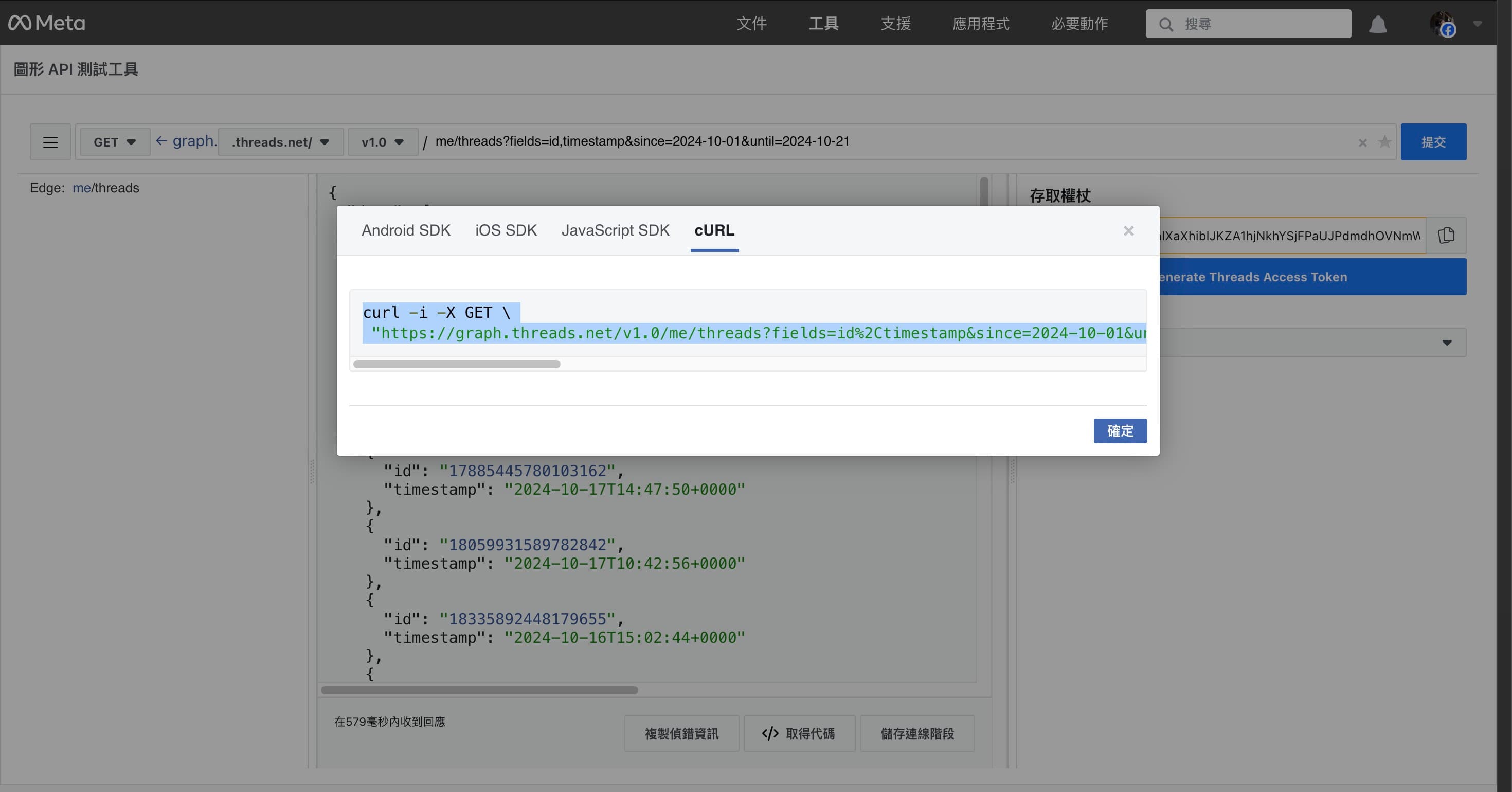The image size is (1512, 792).
Task: Clear the request path using the × icon
Action: [x=1362, y=142]
